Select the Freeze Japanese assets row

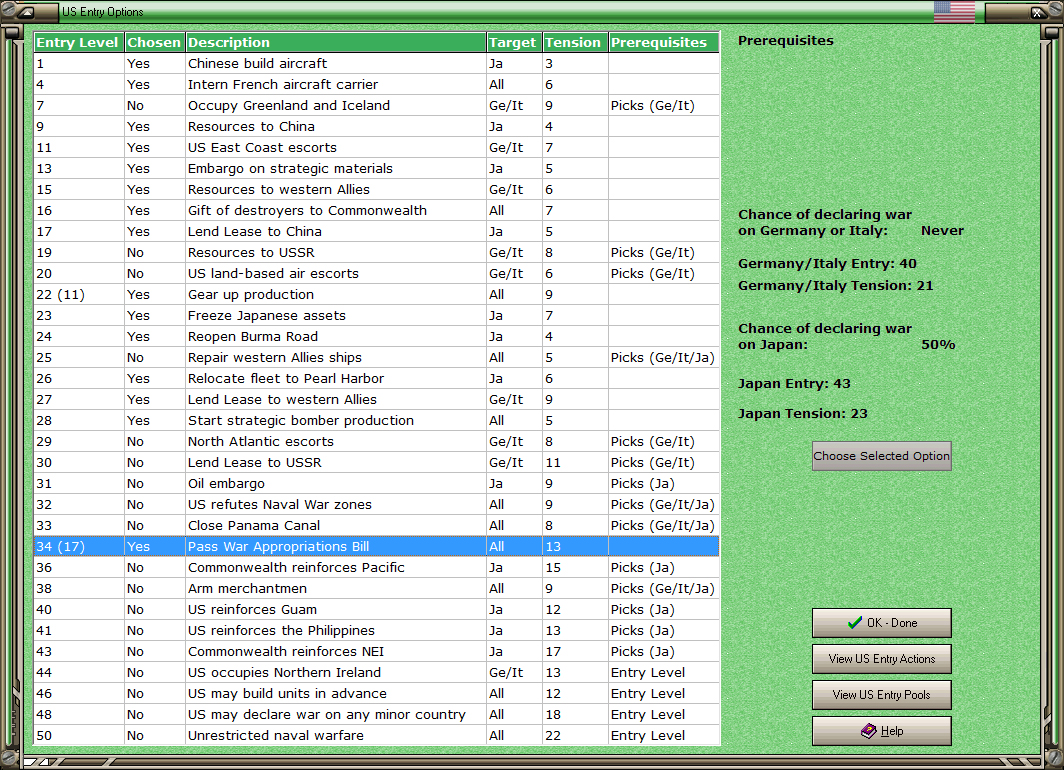point(377,315)
